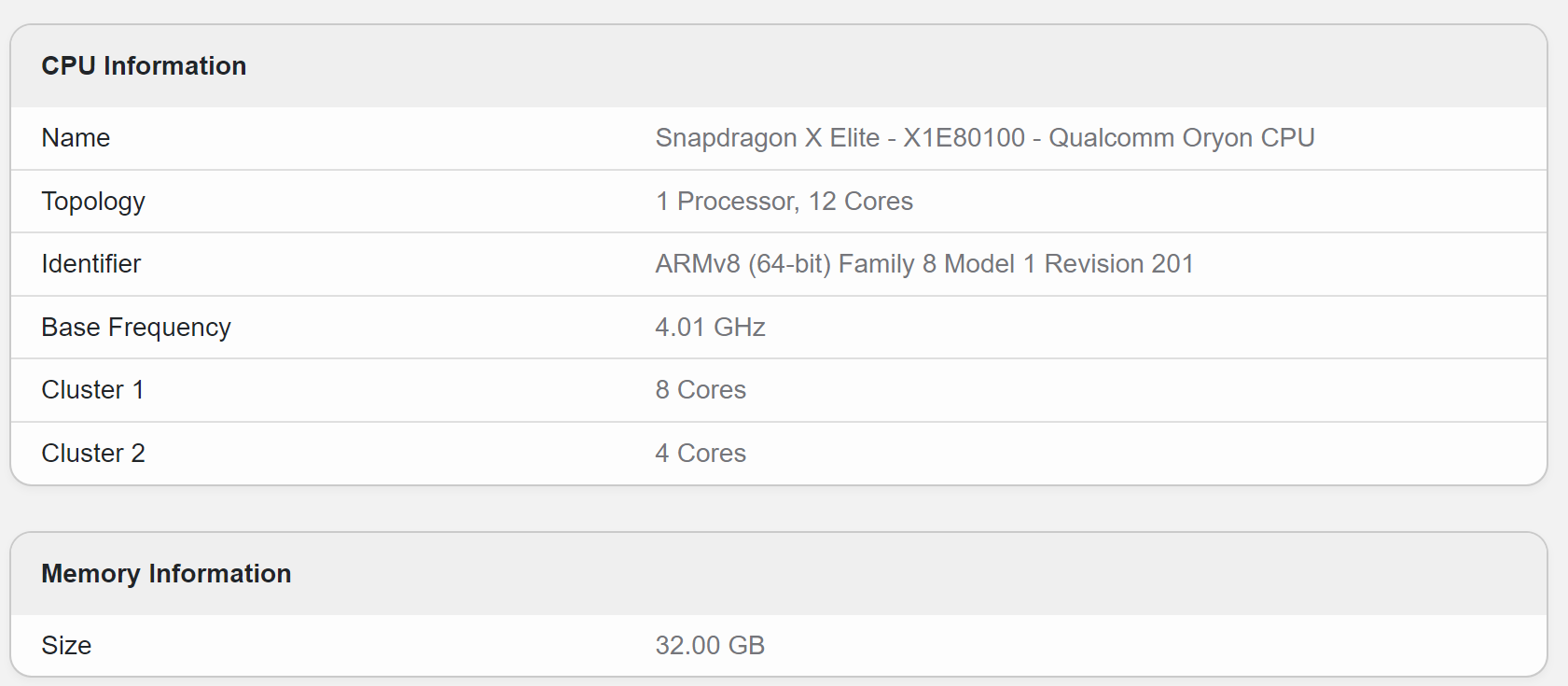Select the 32.00 GB memory value
This screenshot has height=686, width=1568.
710,646
